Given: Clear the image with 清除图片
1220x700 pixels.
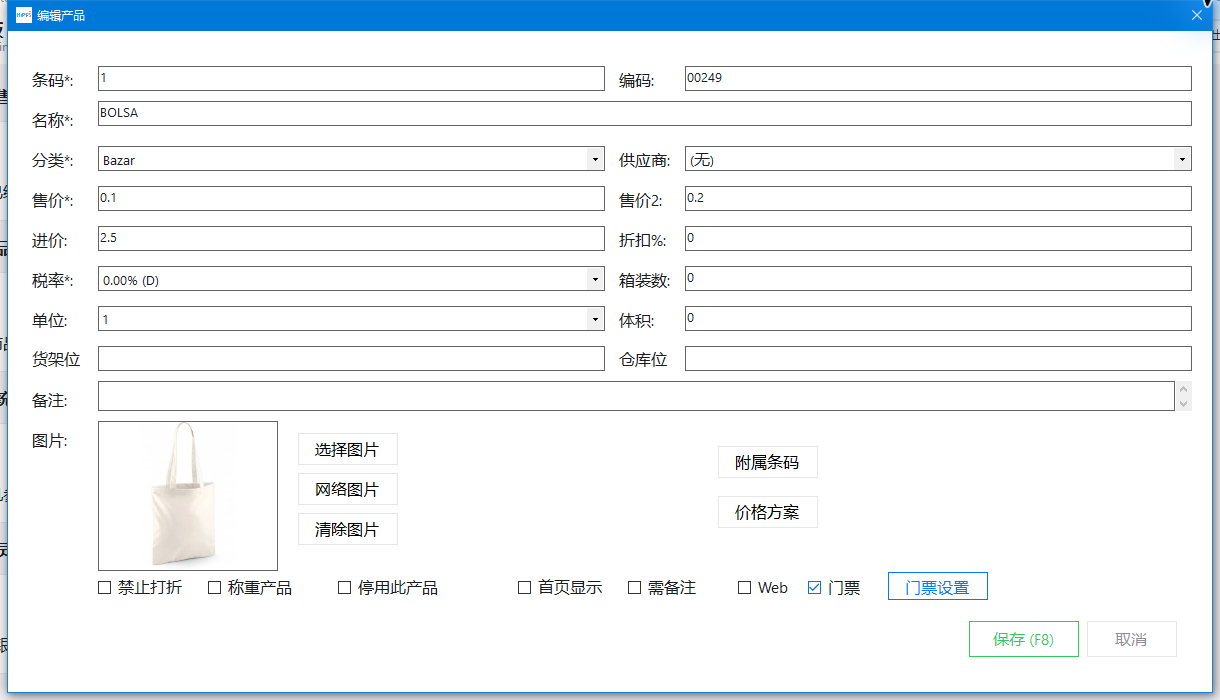Looking at the screenshot, I should (348, 529).
